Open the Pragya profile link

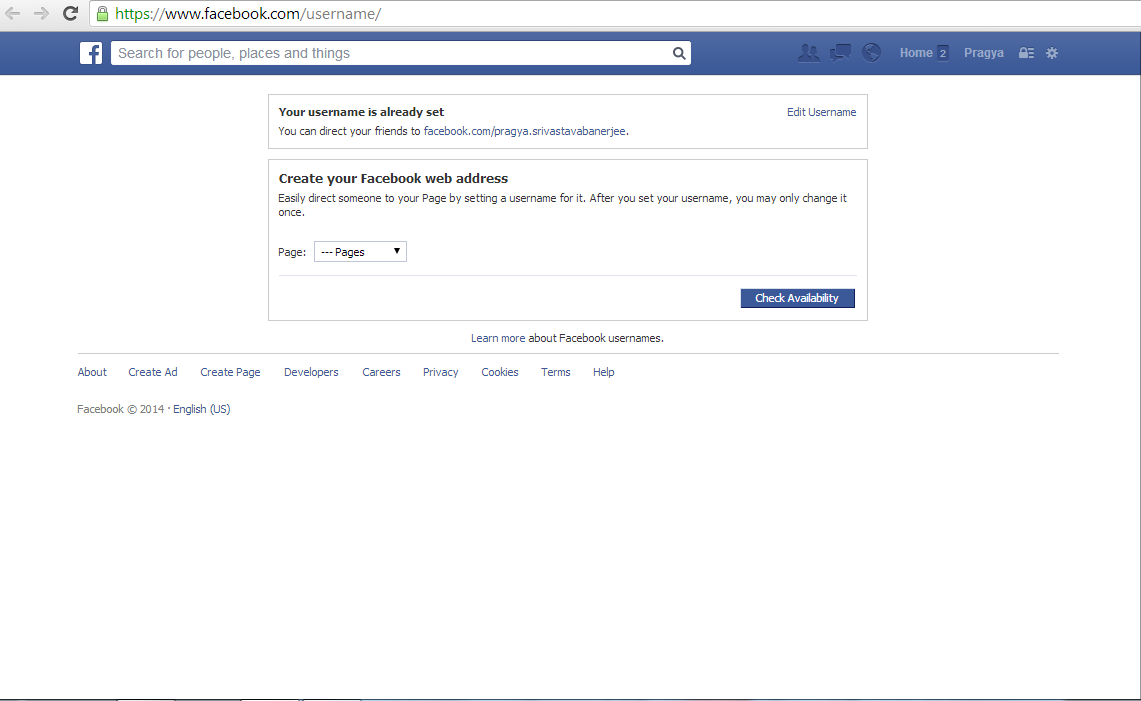pos(984,52)
